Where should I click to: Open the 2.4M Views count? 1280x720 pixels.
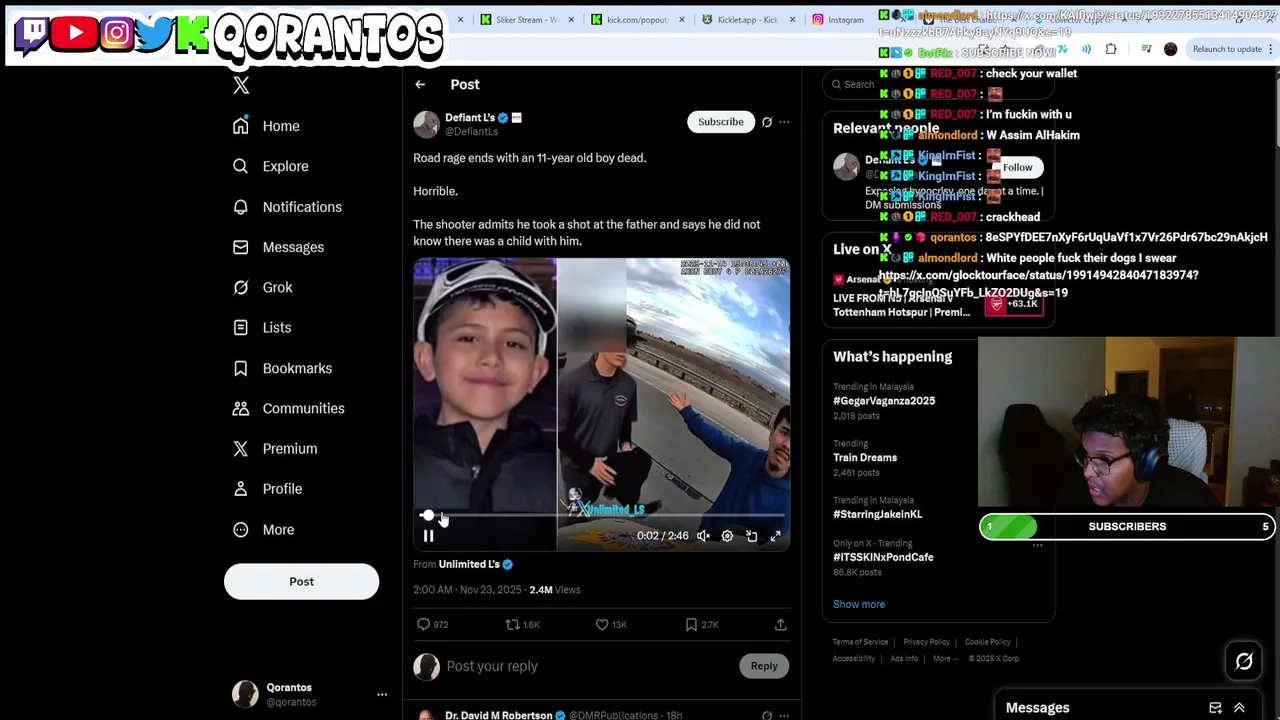555,590
